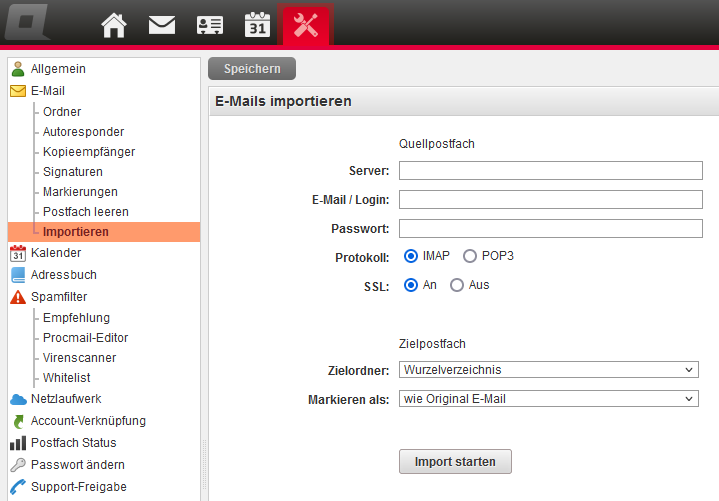Screen dimensions: 719x501
Task: Click the Spamfilter warning icon in sidebar
Action: pos(18,297)
